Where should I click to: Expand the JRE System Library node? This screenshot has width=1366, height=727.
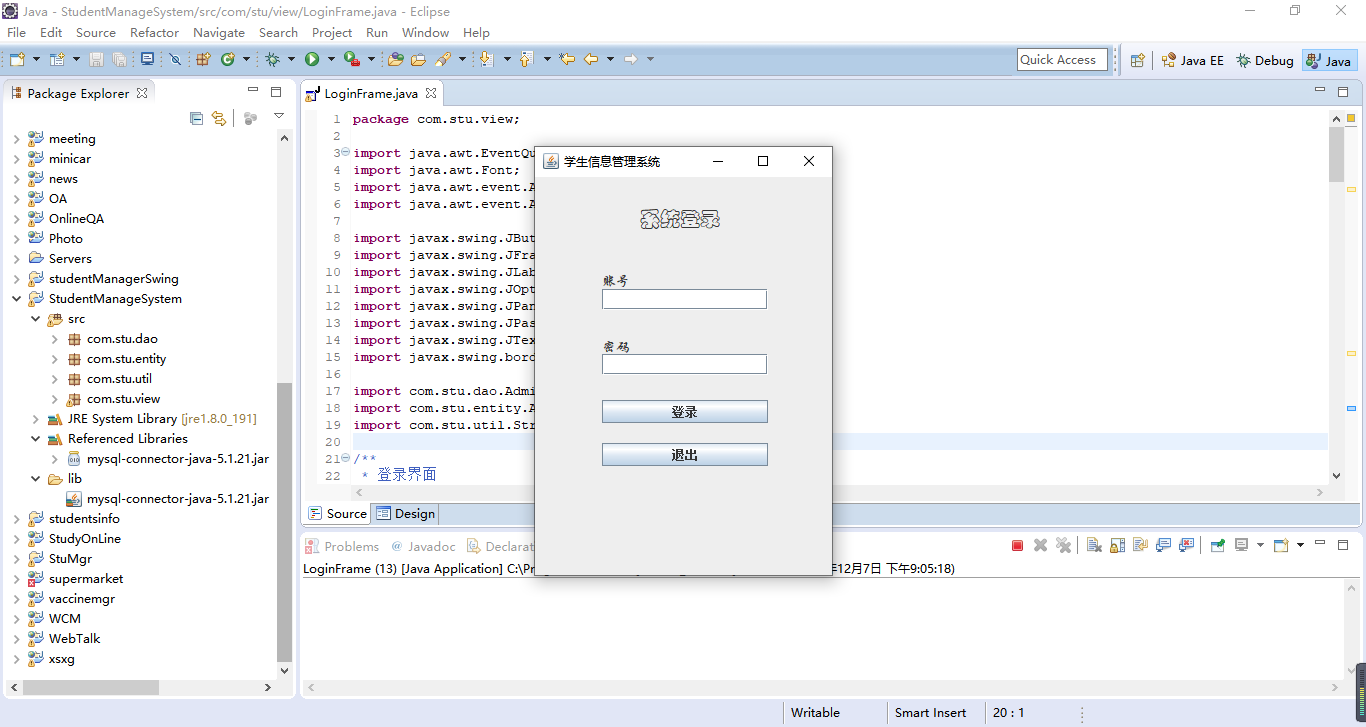click(35, 419)
